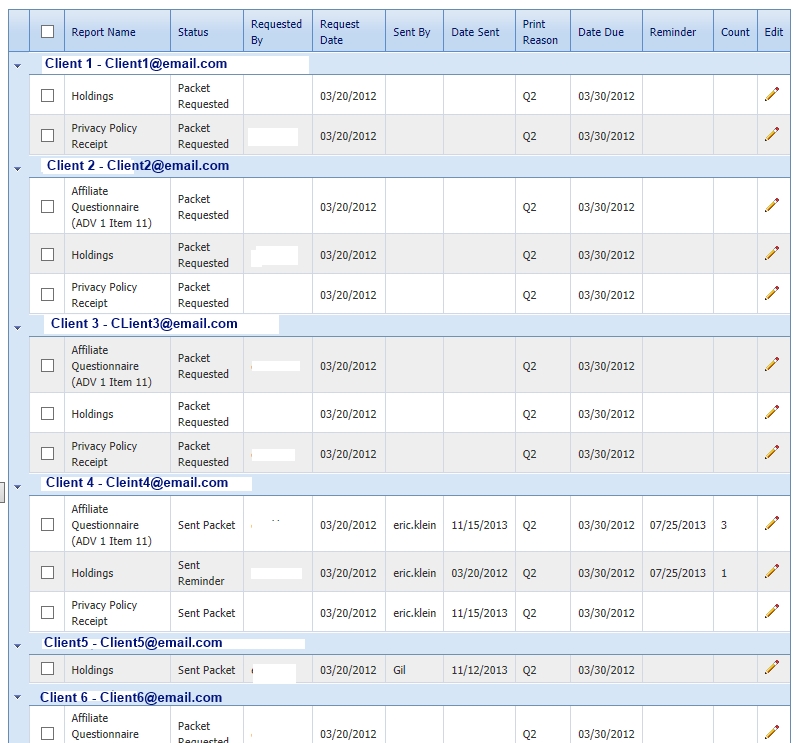Sort by Print Reason column header
The width and height of the screenshot is (796, 743).
tap(540, 32)
